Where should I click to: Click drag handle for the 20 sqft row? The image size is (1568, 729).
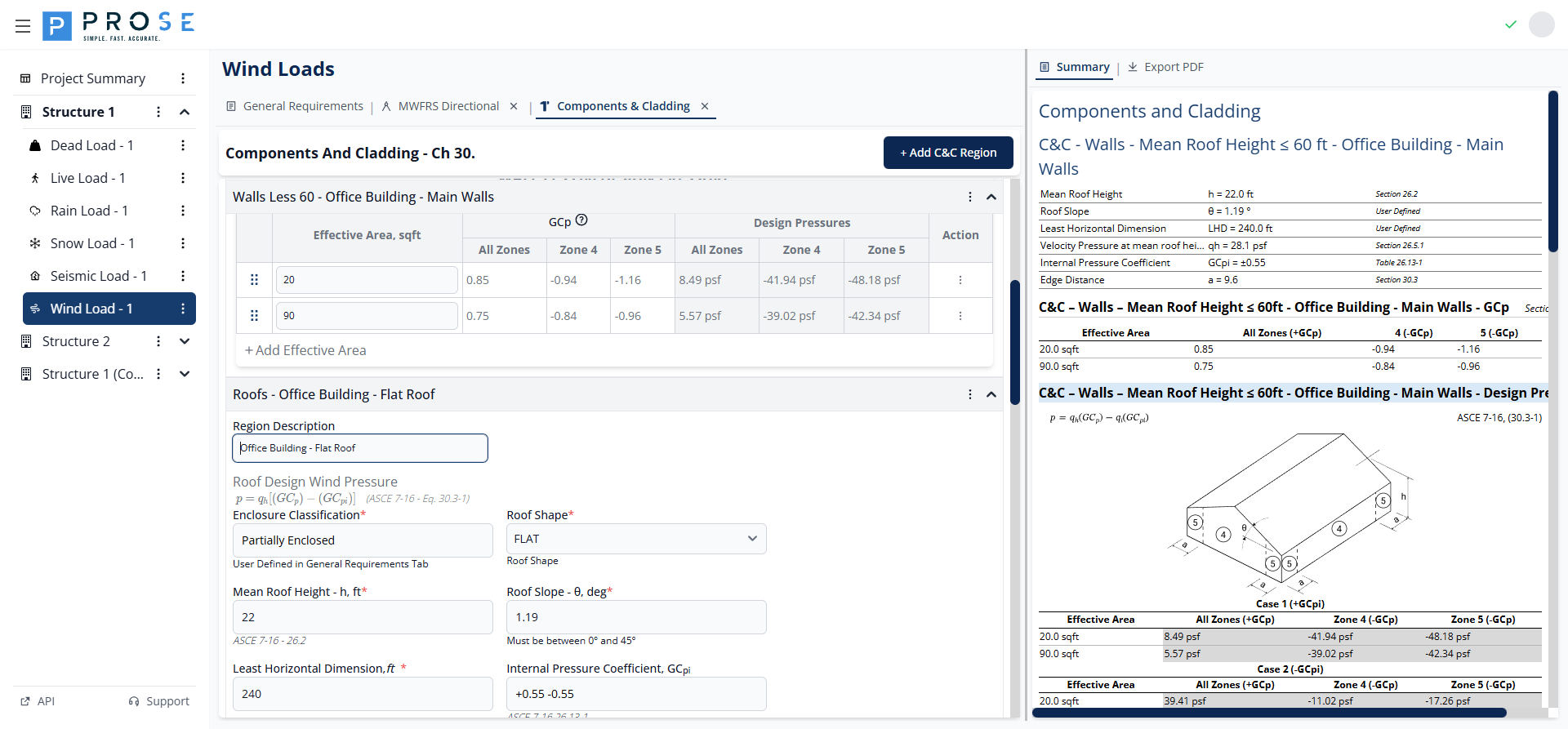254,280
